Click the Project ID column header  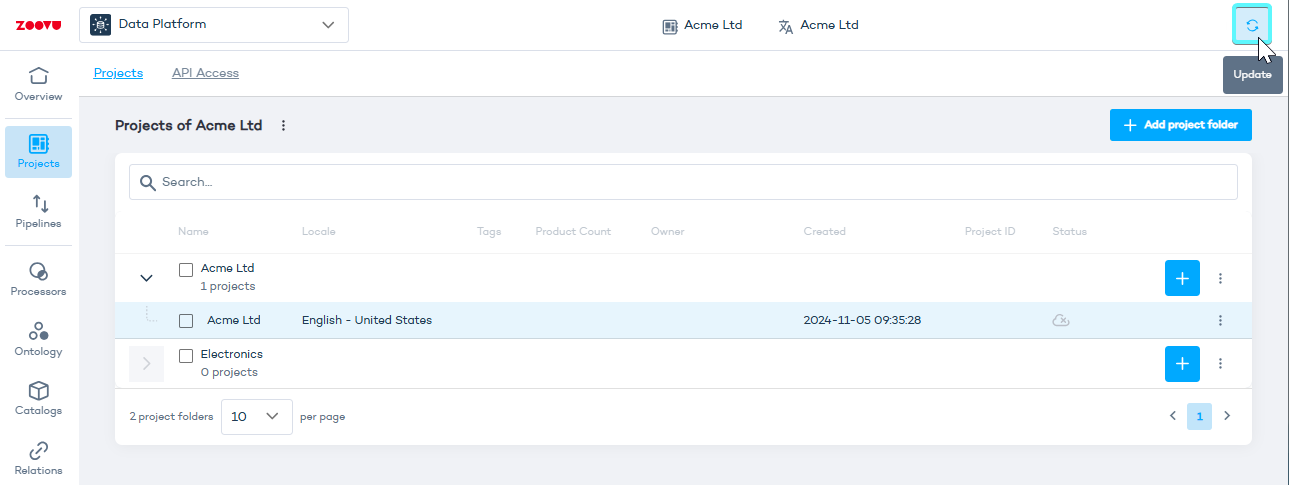[990, 231]
